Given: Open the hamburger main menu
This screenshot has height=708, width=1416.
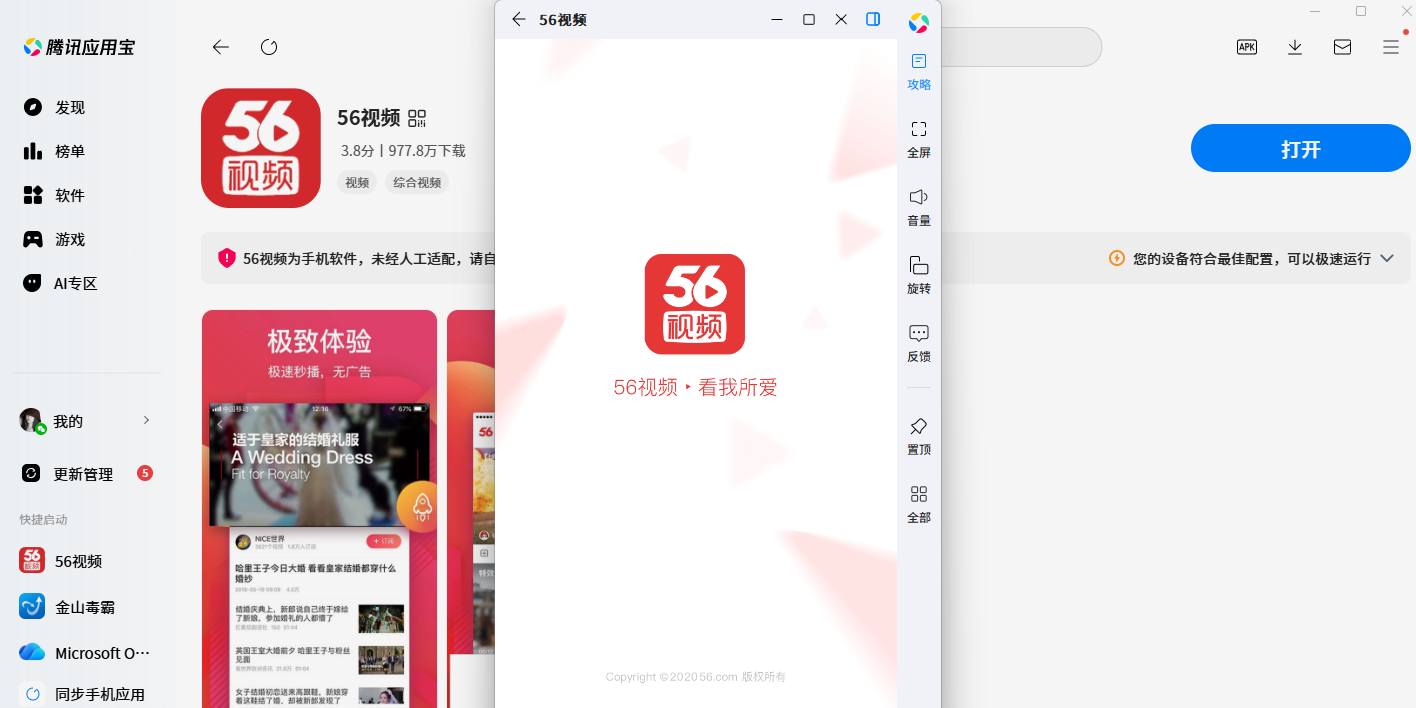Looking at the screenshot, I should 1391,47.
